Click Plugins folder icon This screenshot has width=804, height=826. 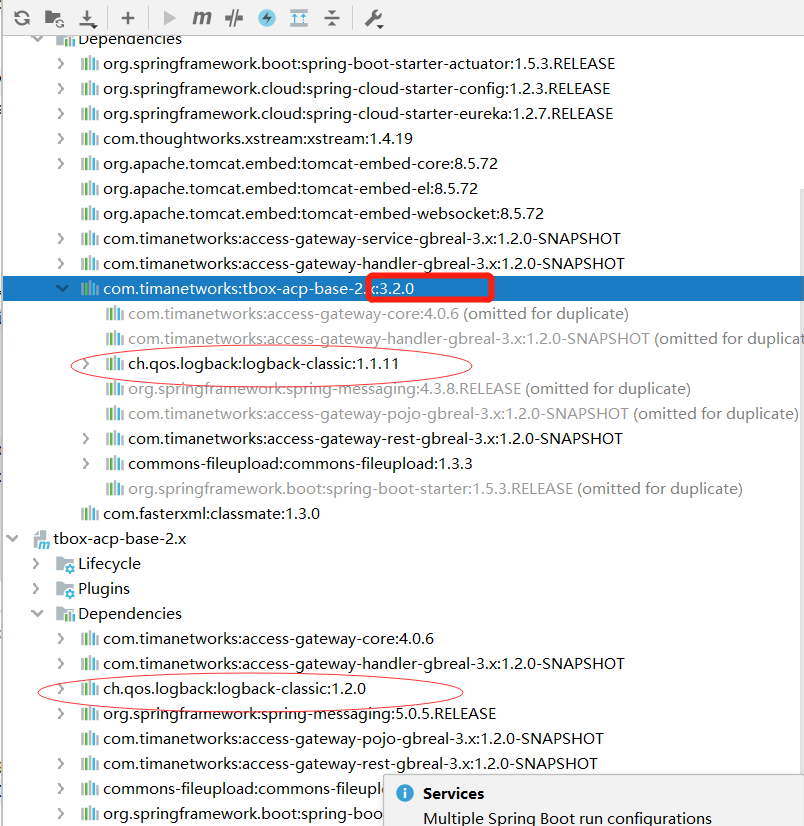pos(65,589)
